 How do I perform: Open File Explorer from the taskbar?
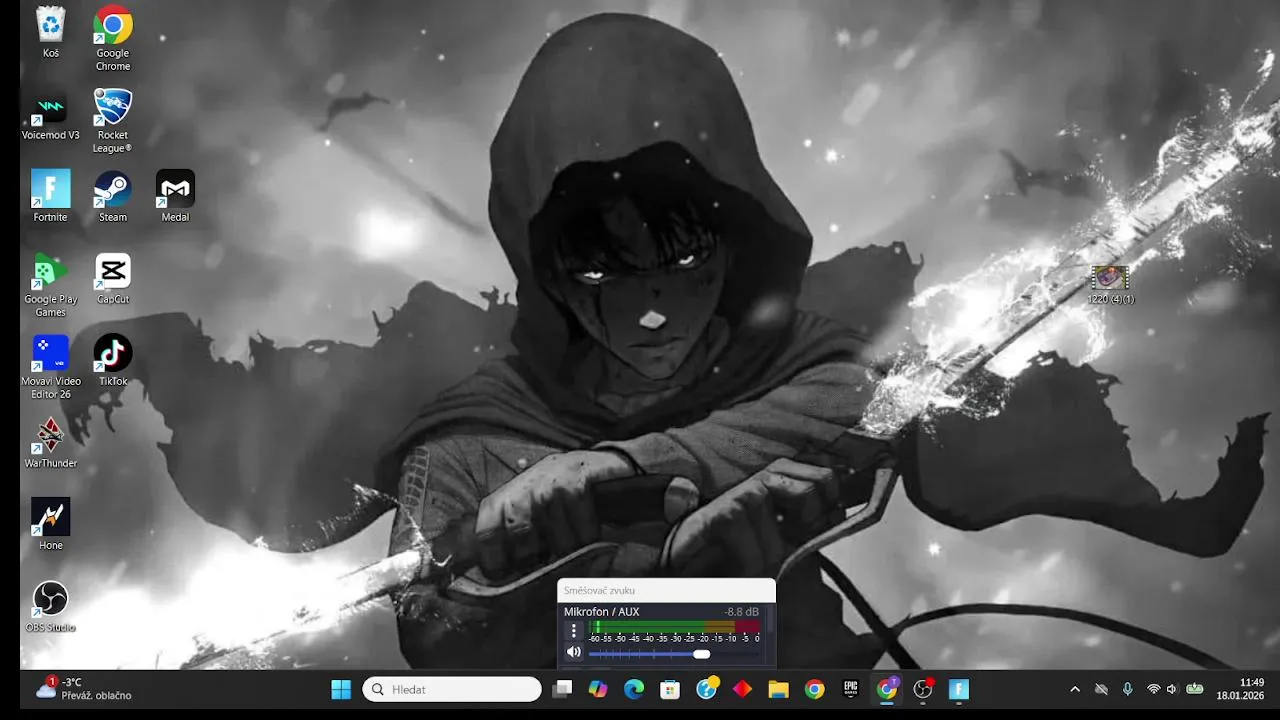tap(778, 689)
